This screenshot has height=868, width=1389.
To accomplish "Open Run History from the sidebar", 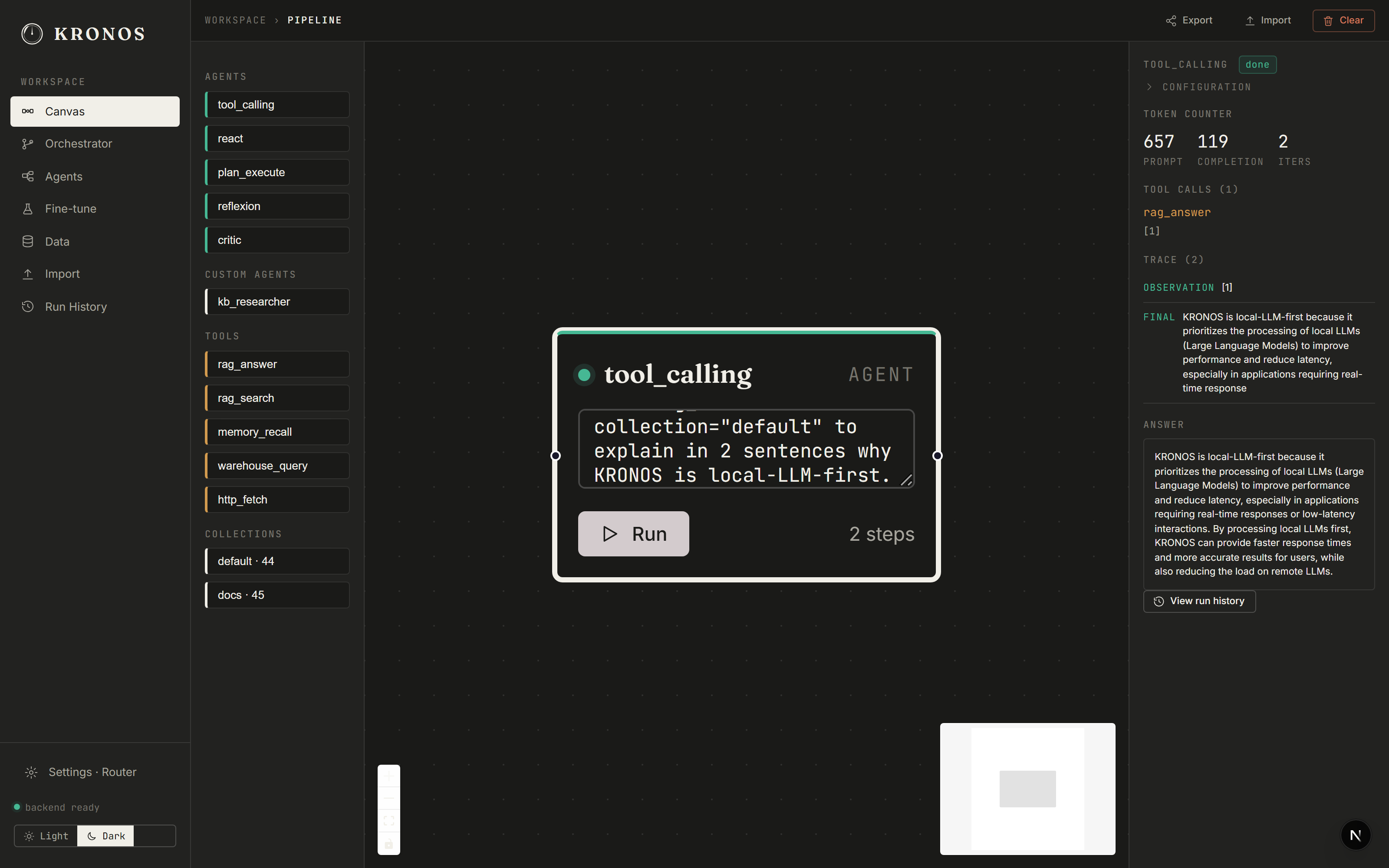I will 95,306.
